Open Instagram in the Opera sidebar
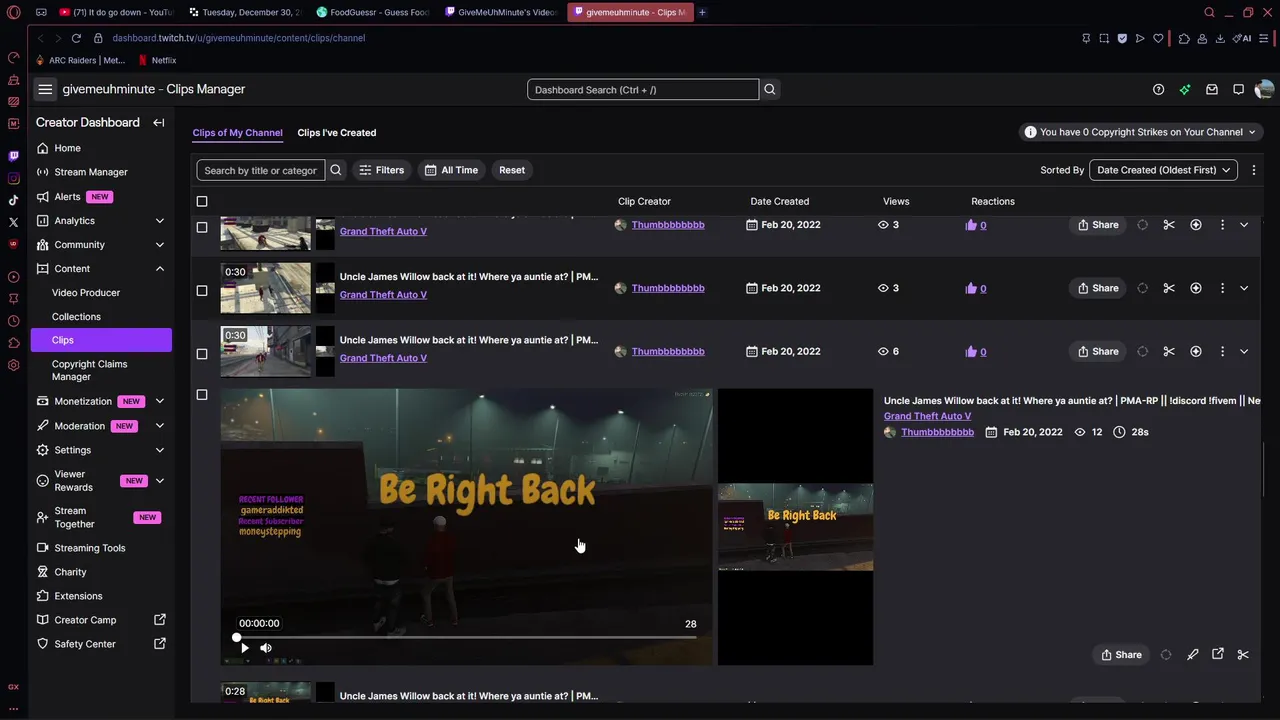Screen dimensions: 1280x720 tap(13, 178)
